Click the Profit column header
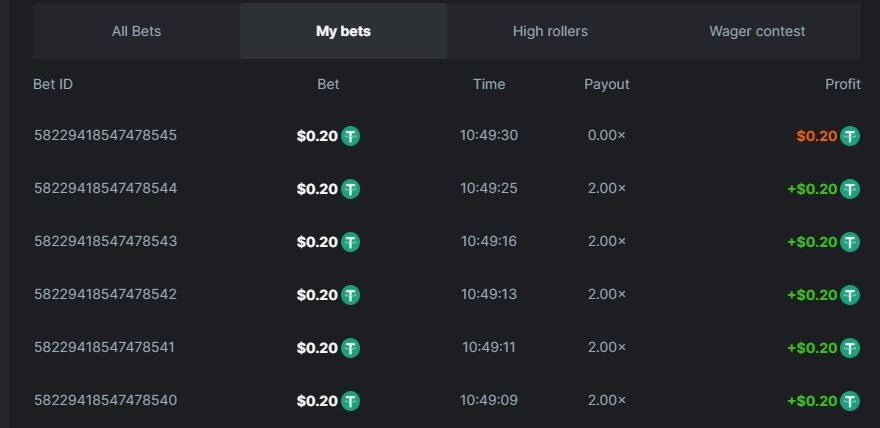This screenshot has width=880, height=428. click(842, 84)
